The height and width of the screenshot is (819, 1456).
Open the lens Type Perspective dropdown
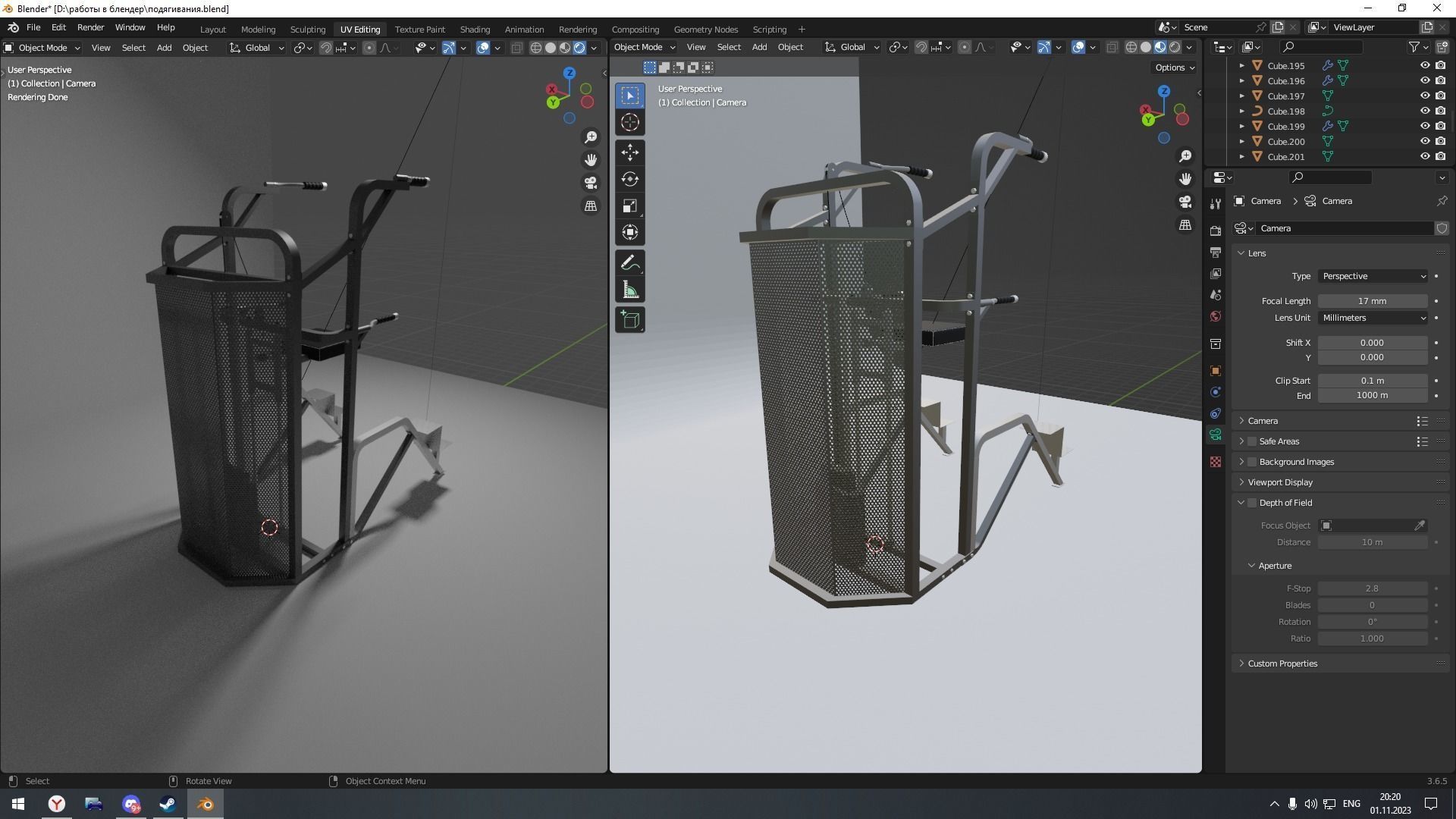(1373, 276)
